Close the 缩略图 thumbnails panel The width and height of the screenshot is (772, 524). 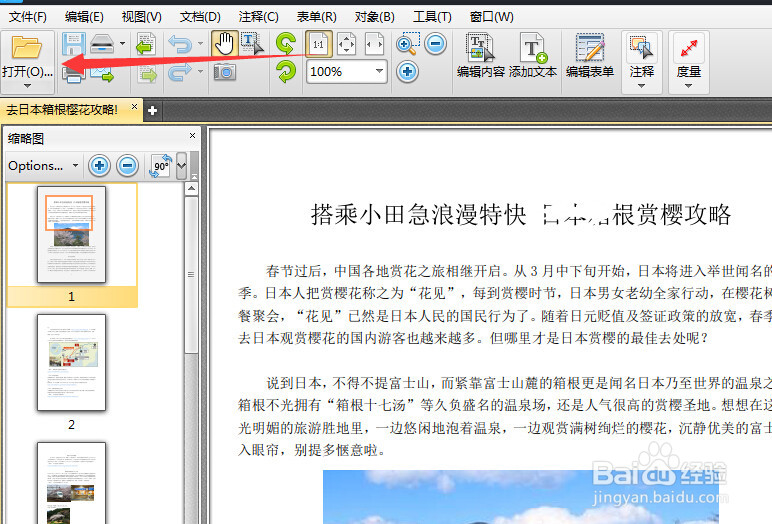[193, 135]
